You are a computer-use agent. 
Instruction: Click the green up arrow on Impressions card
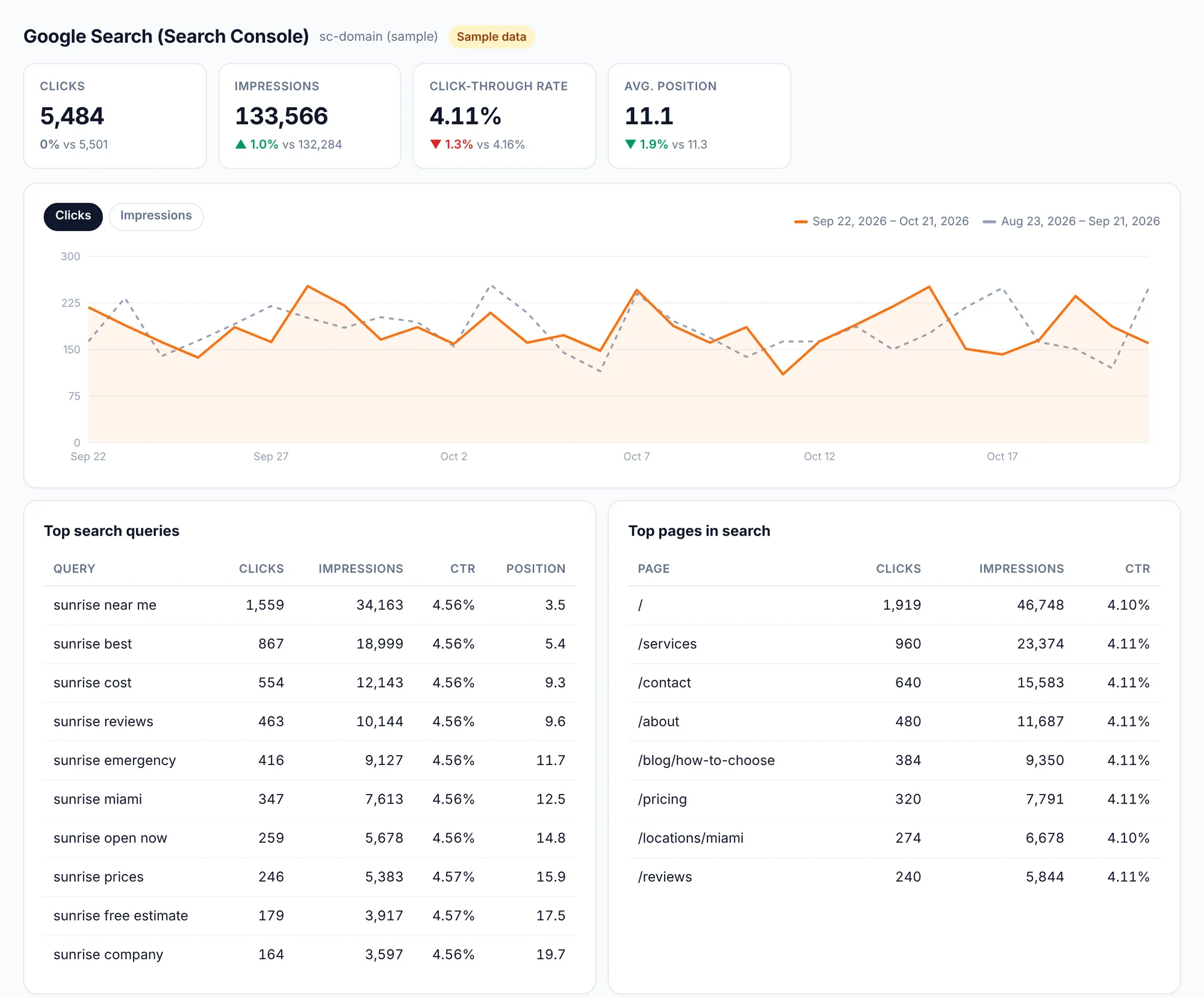tap(241, 144)
